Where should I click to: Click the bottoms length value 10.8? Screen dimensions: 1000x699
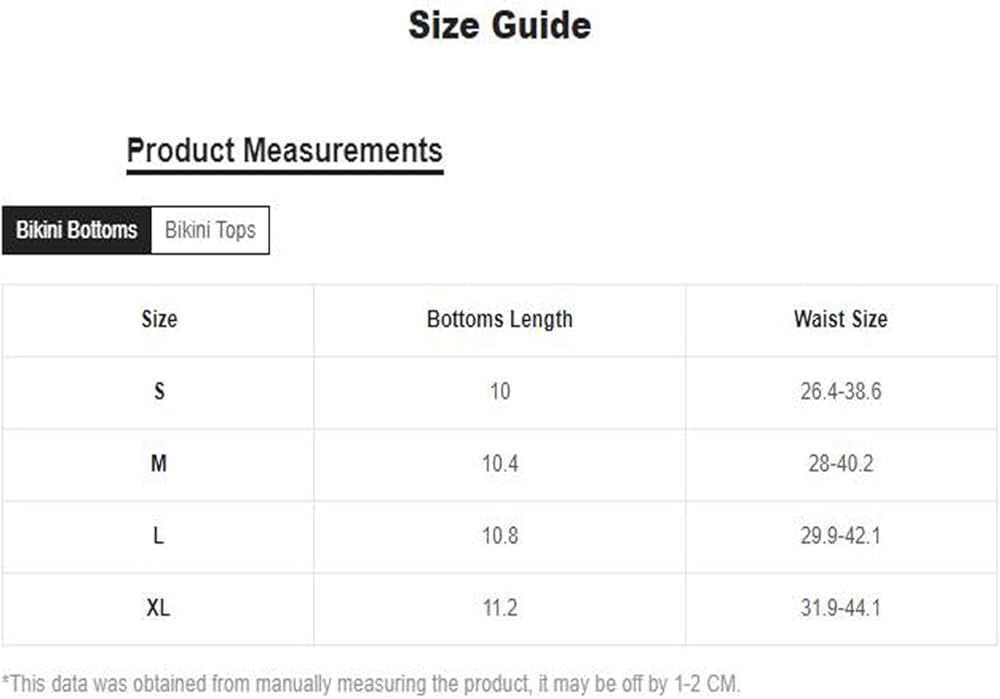[x=499, y=536]
